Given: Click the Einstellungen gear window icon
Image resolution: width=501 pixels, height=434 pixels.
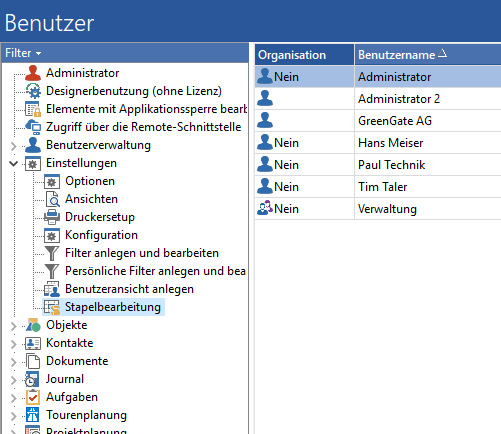Looking at the screenshot, I should point(33,163).
